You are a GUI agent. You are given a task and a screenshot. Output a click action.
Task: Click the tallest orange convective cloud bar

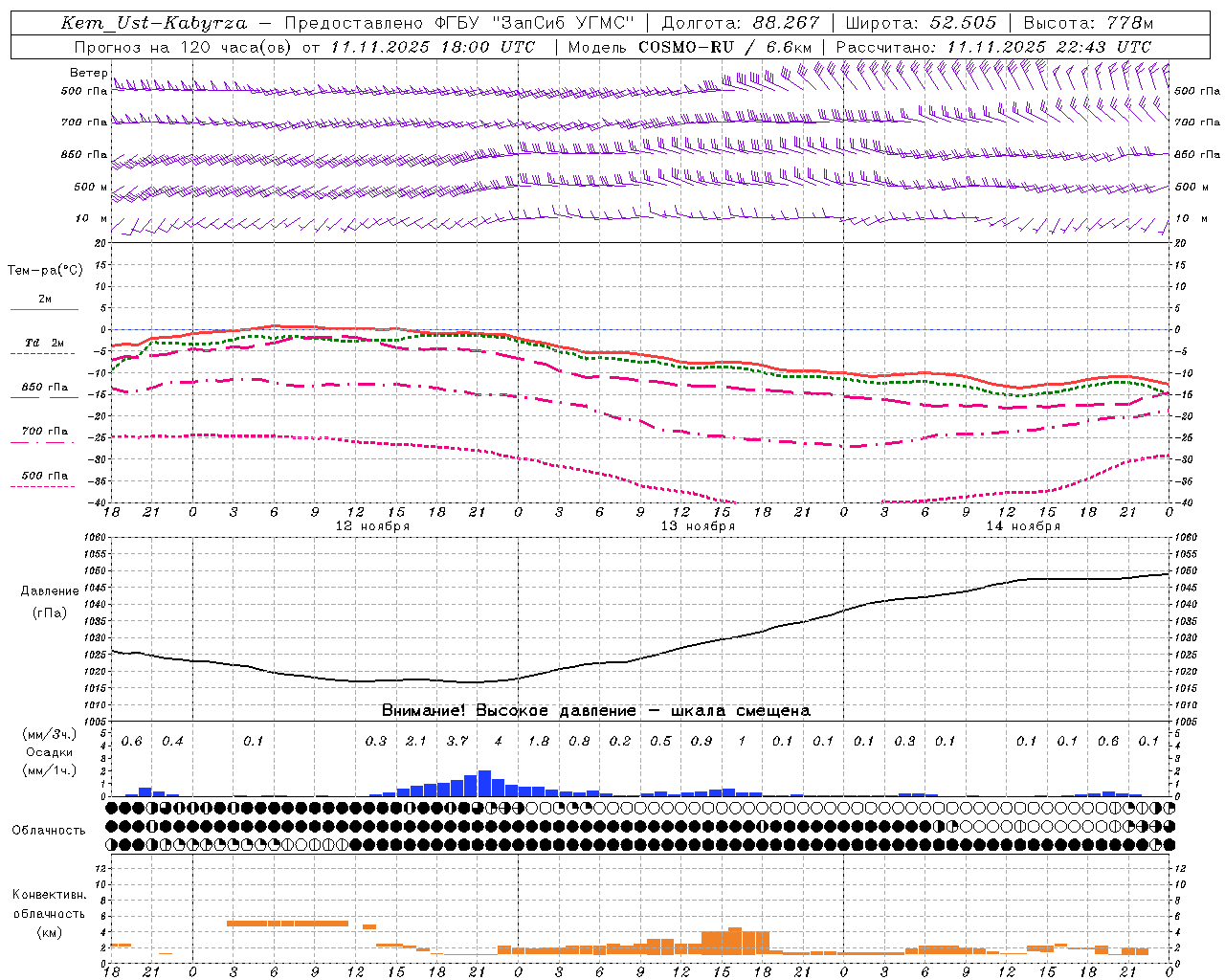735,941
